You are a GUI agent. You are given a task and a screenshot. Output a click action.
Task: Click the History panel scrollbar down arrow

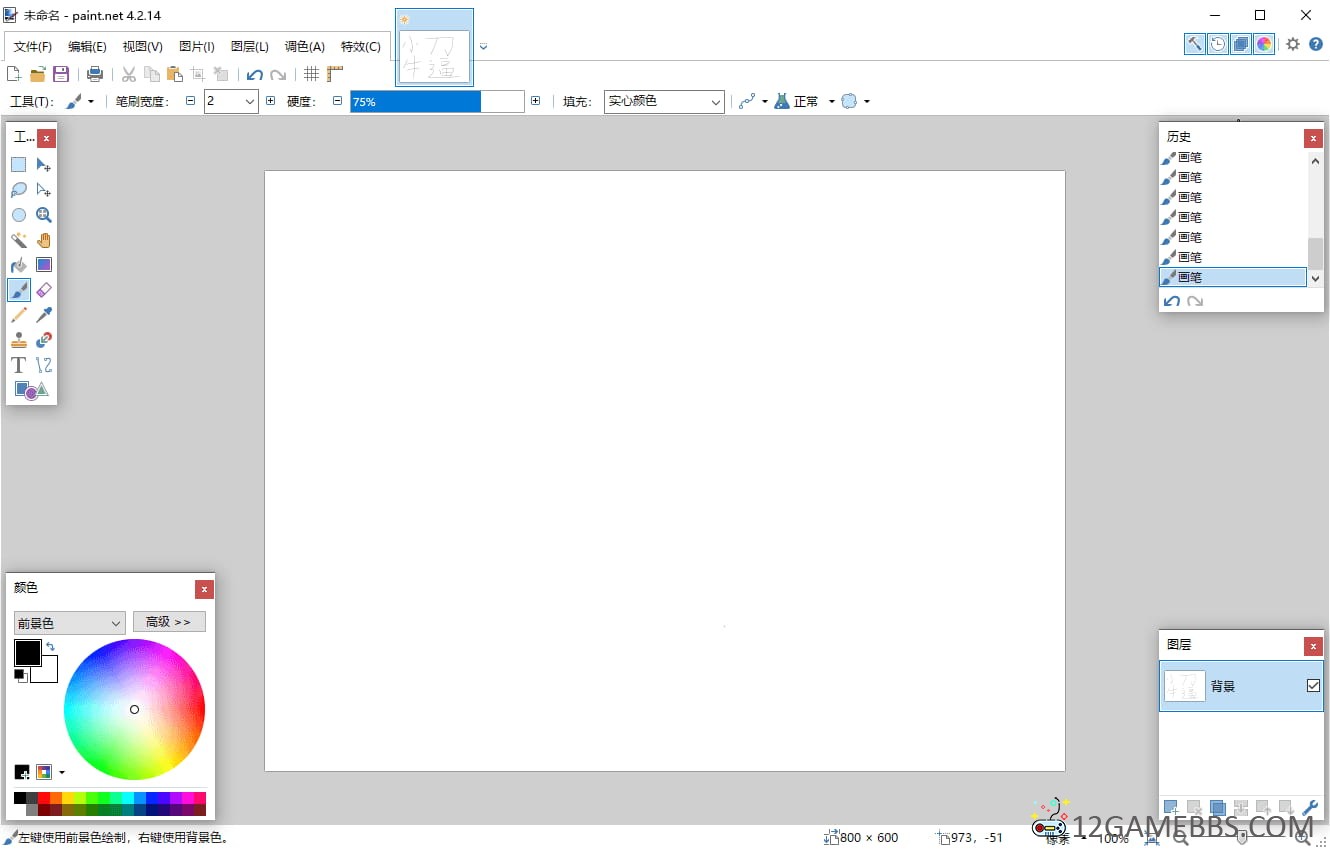pyautogui.click(x=1315, y=279)
